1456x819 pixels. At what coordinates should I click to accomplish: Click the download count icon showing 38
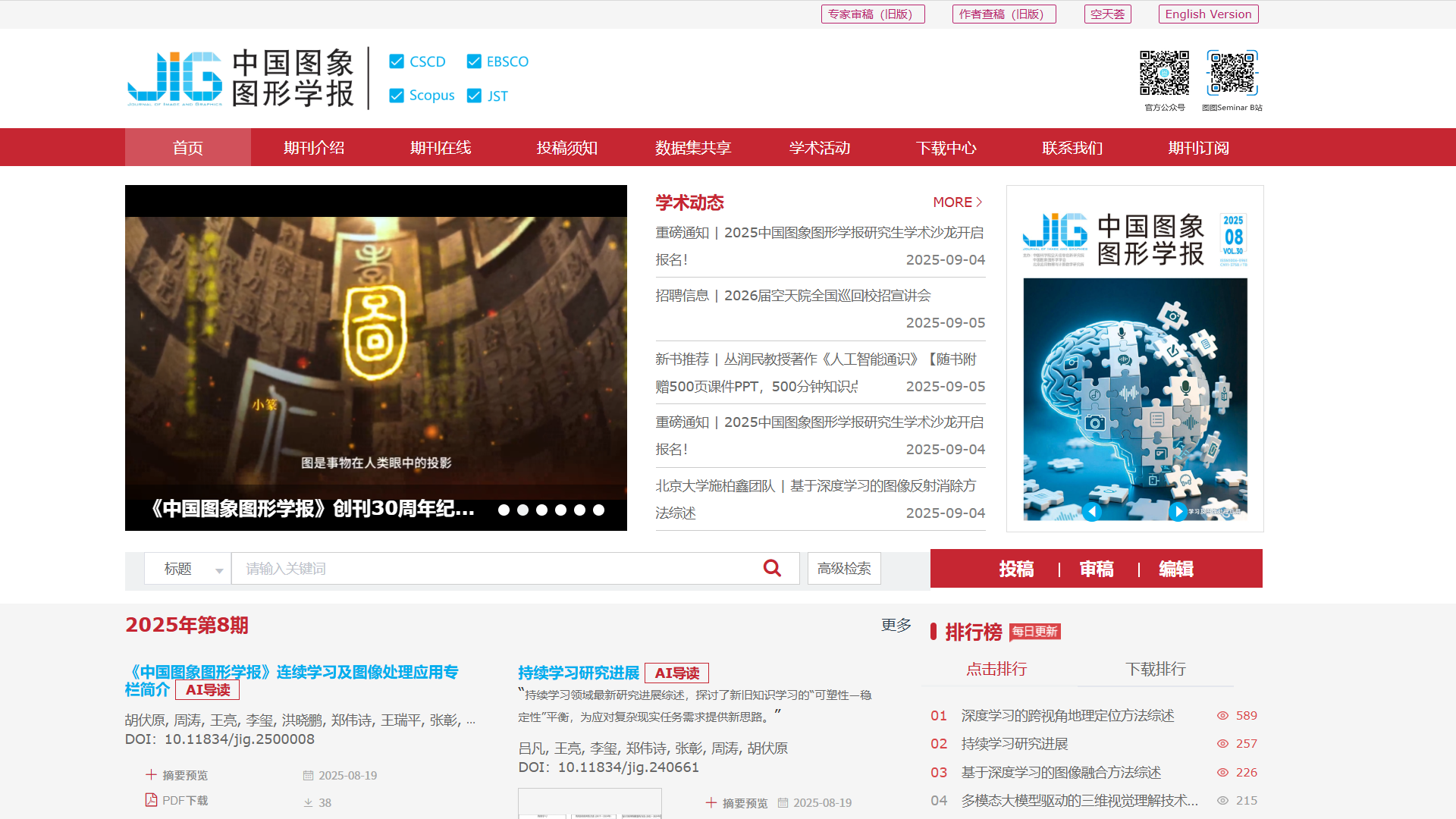coord(308,802)
